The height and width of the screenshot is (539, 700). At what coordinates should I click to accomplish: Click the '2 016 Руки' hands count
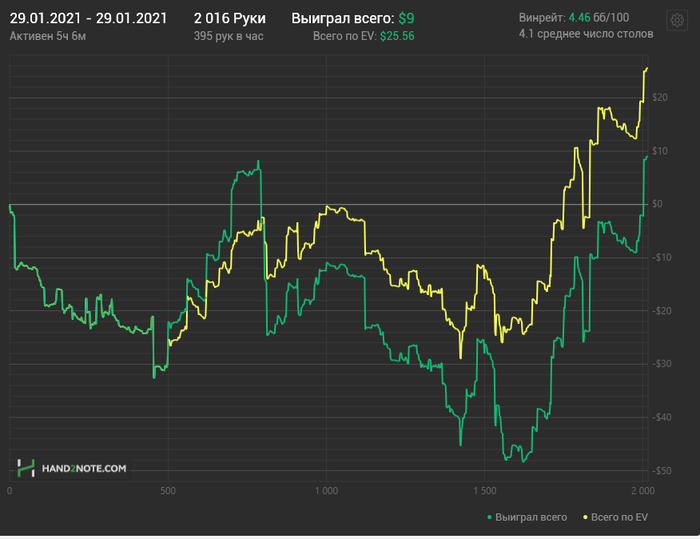click(229, 18)
